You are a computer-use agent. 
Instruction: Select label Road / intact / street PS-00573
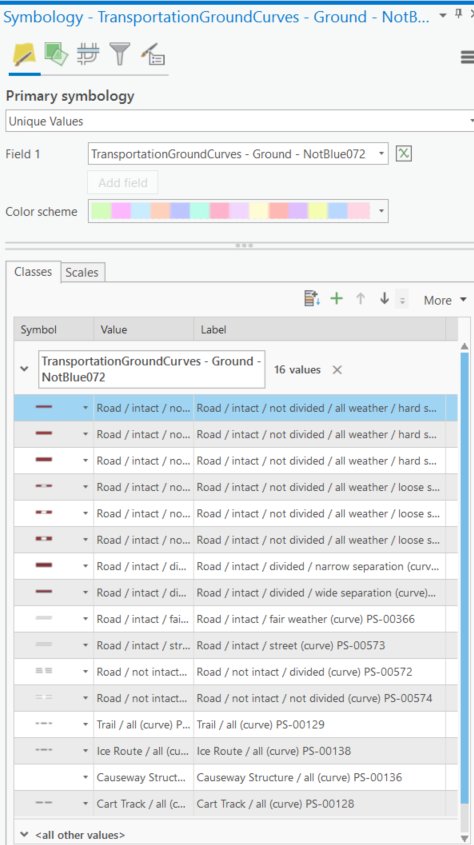(291, 646)
